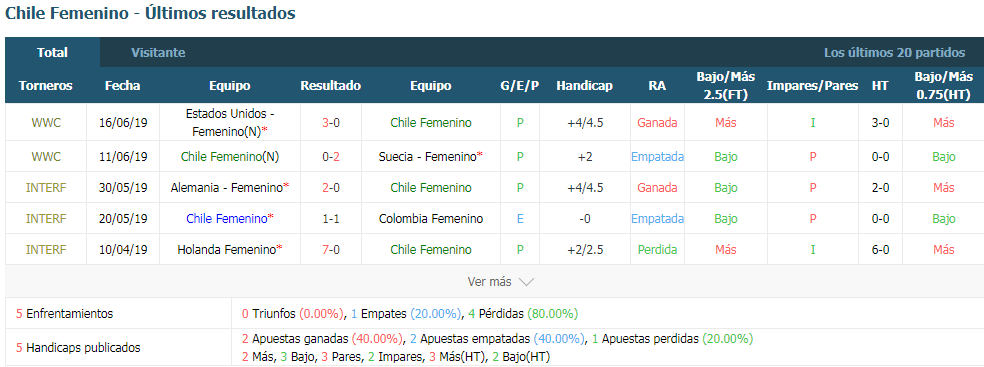Open the Suecia - Femenino team link
Viewport: 984px width, 367px height.
click(x=430, y=156)
